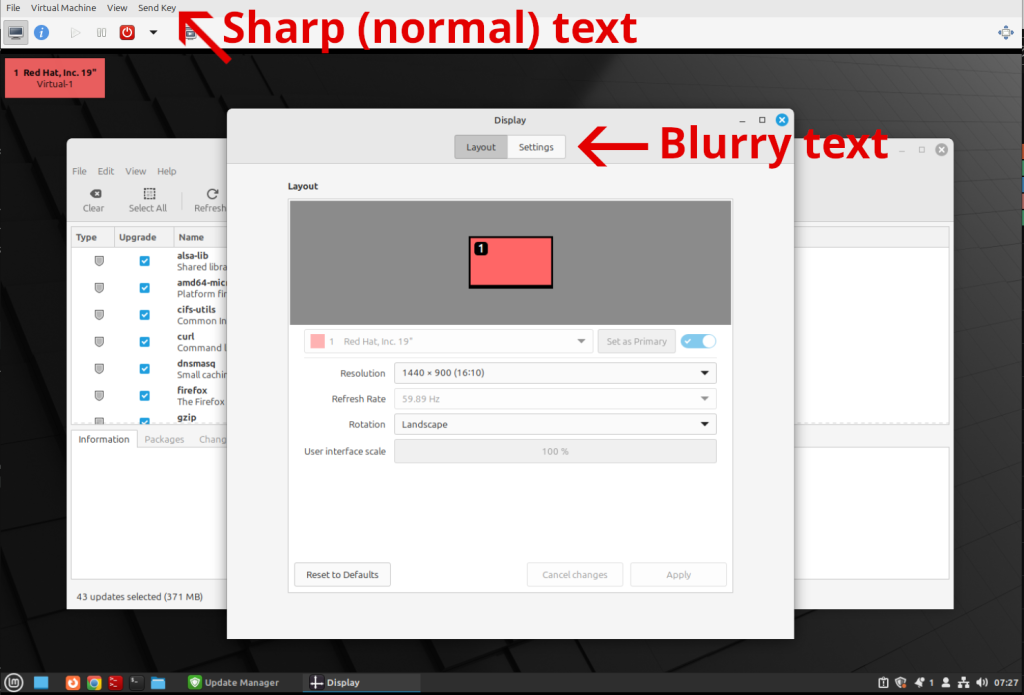Click User interface scale 100 % button
Image resolution: width=1024 pixels, height=695 pixels.
[555, 451]
